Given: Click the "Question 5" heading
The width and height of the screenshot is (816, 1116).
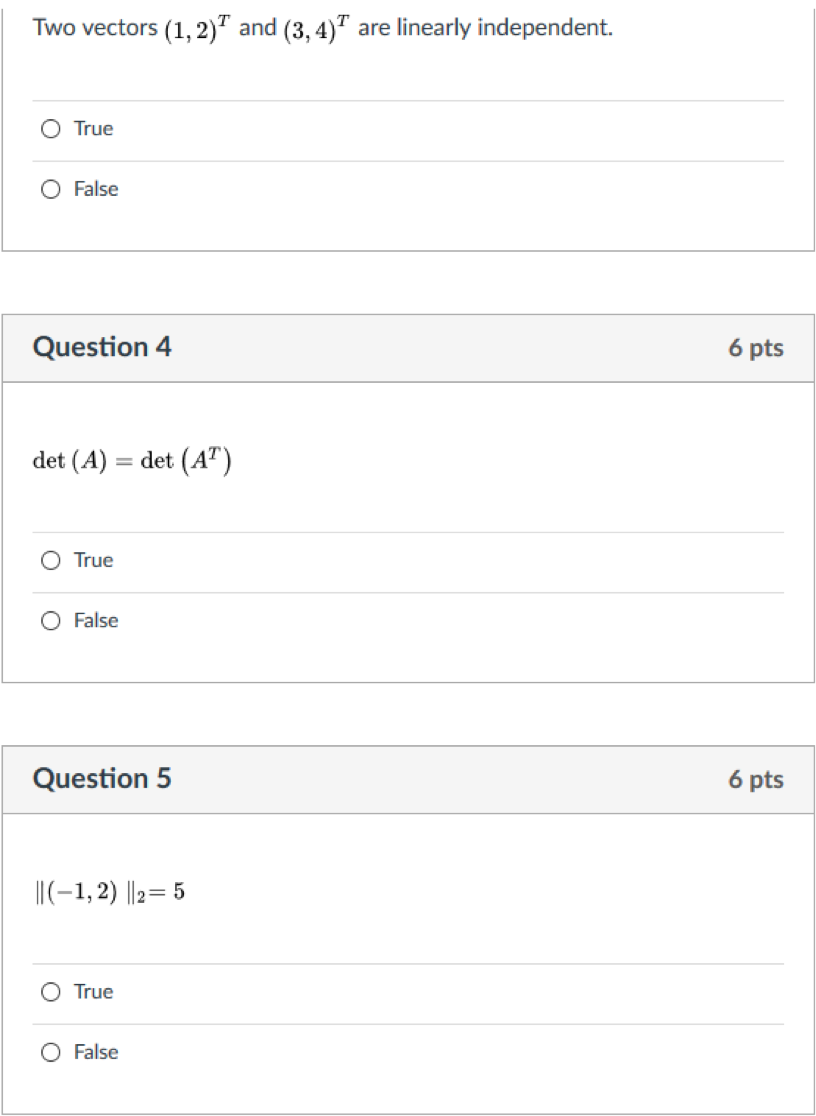Looking at the screenshot, I should 102,778.
